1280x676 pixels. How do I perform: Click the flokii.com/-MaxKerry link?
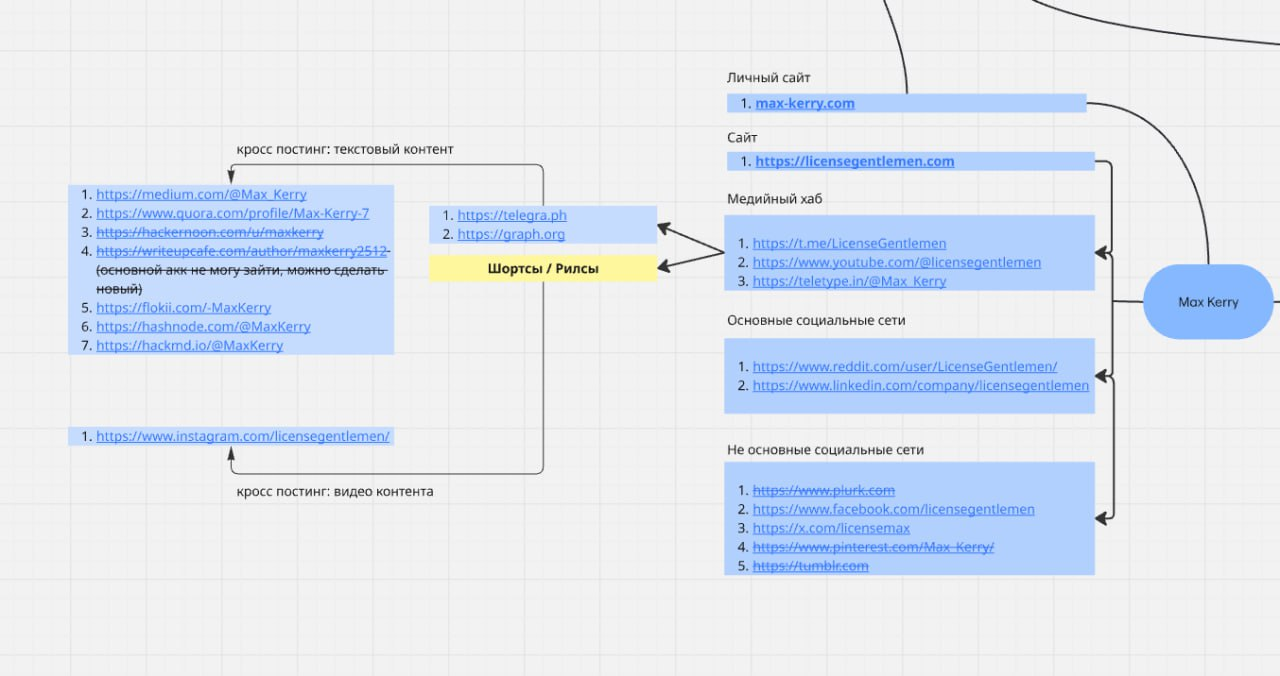tap(183, 308)
